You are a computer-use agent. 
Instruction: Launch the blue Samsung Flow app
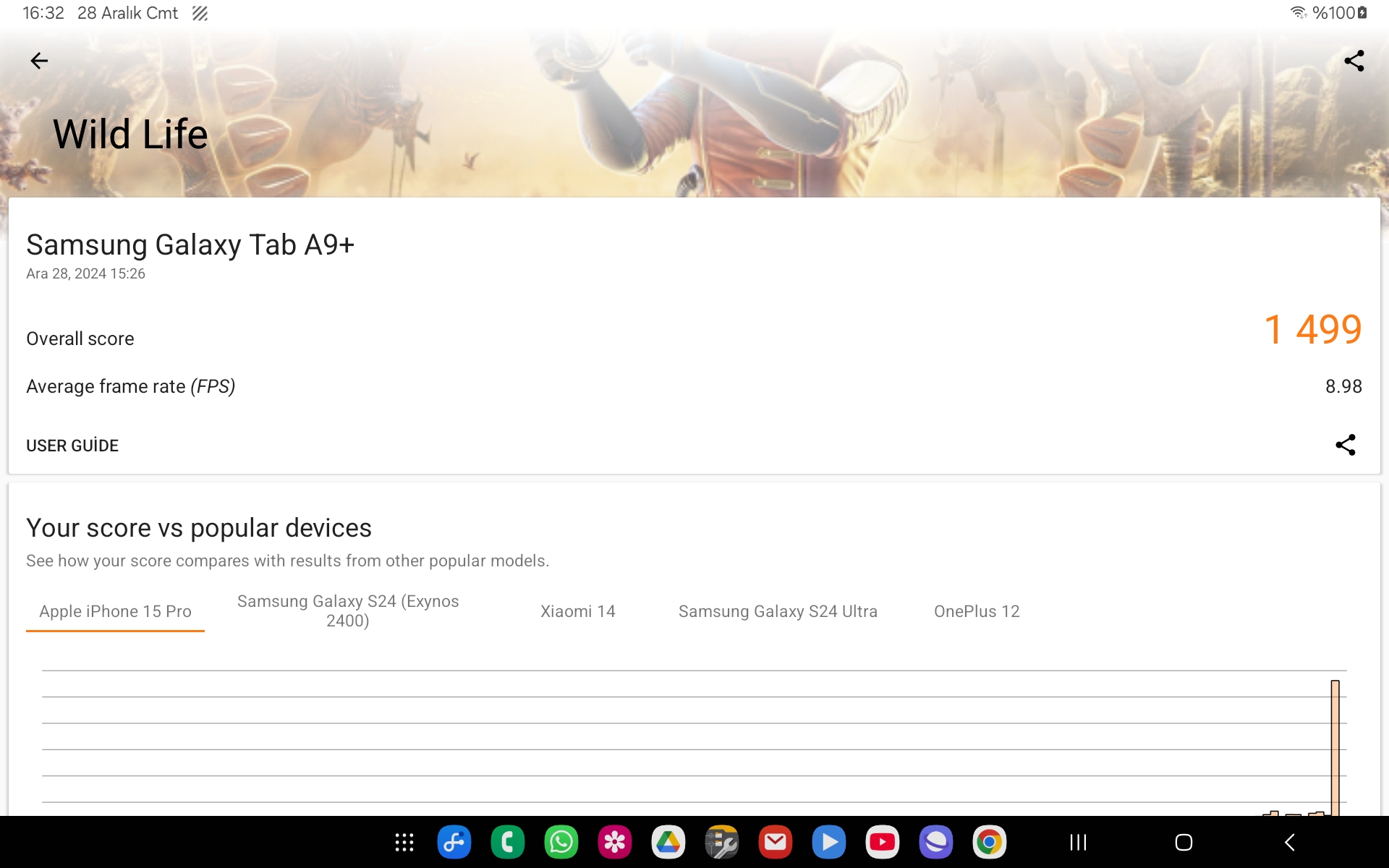pos(454,842)
